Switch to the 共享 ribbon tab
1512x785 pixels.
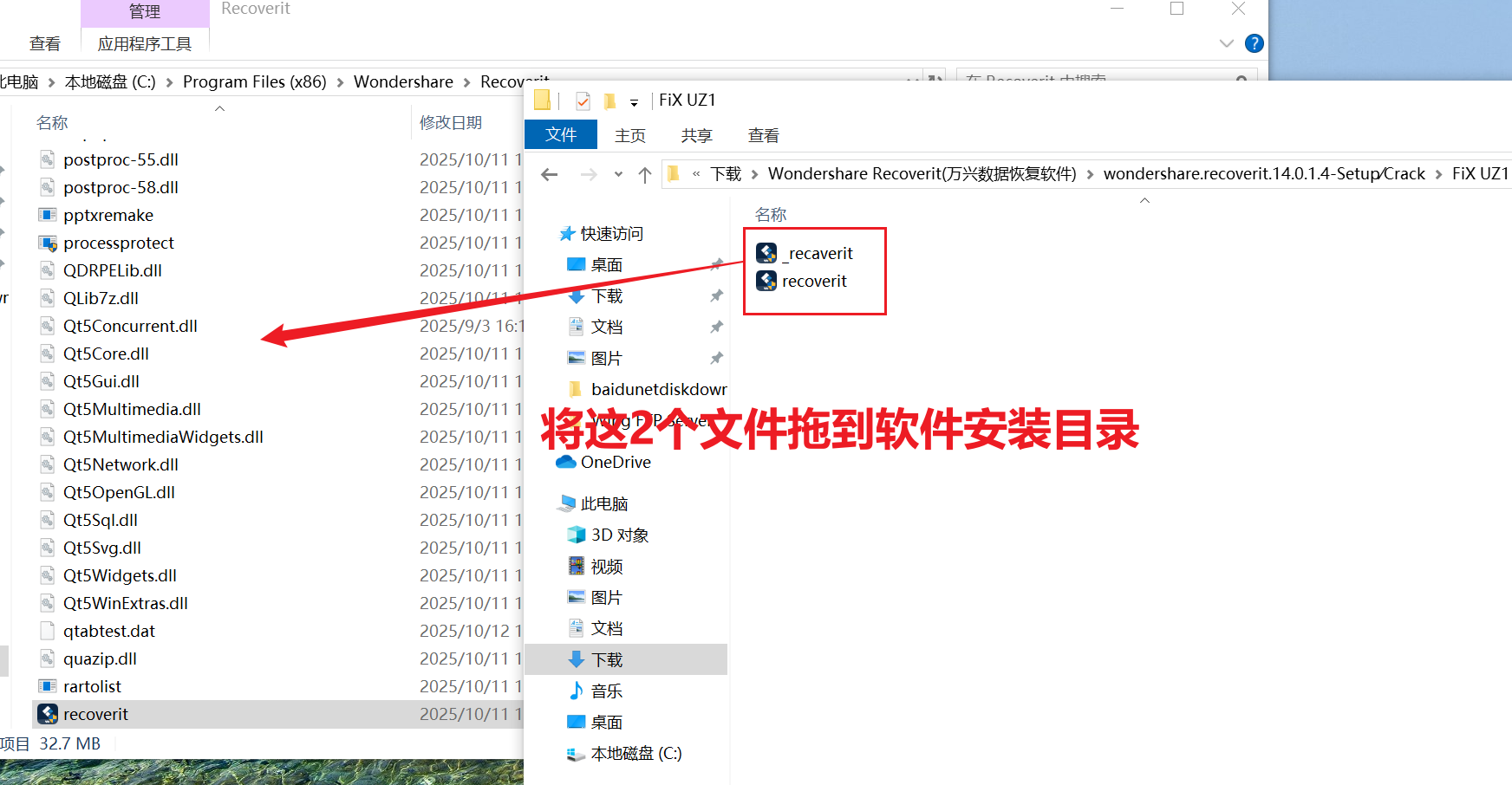(696, 136)
